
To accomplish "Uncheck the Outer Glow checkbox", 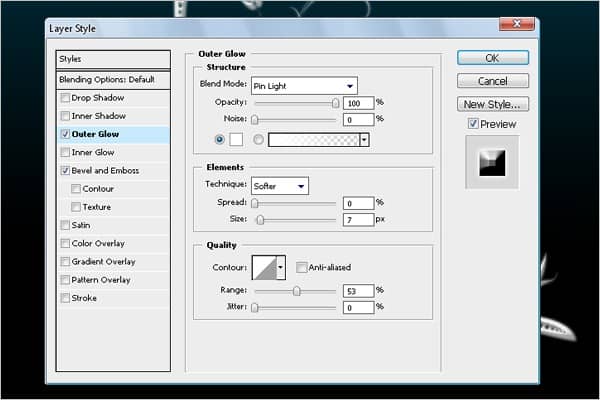I will tap(65, 134).
